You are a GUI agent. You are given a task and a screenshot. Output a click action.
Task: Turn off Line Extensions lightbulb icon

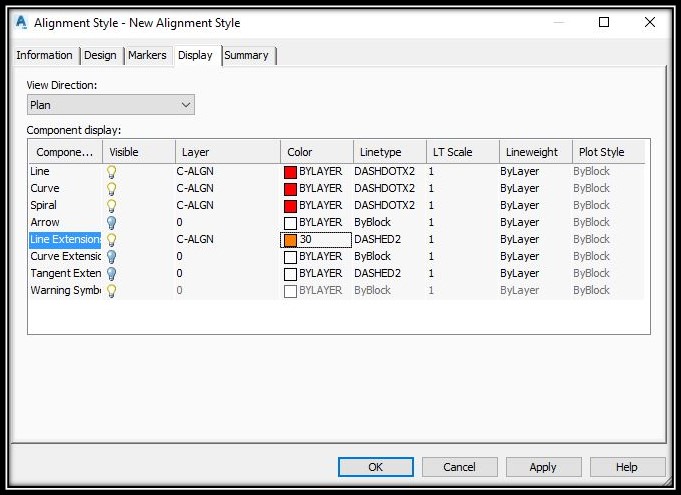point(112,240)
